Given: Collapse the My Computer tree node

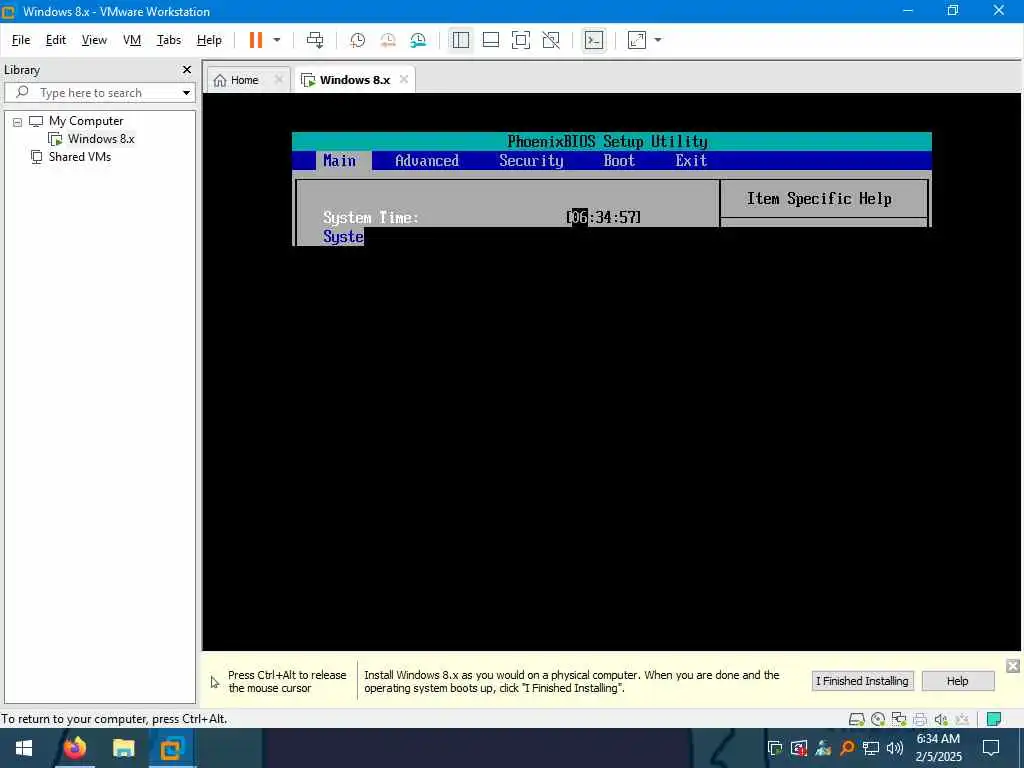Looking at the screenshot, I should click(x=18, y=121).
